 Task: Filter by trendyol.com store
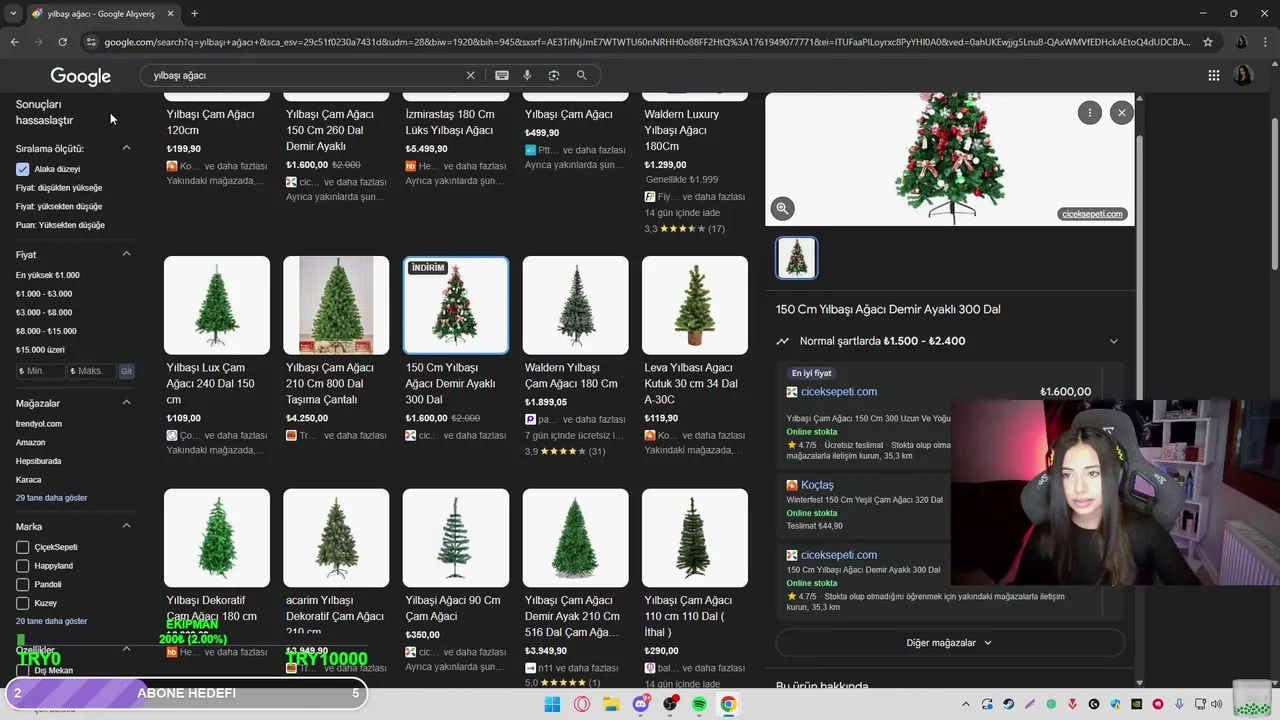point(39,424)
